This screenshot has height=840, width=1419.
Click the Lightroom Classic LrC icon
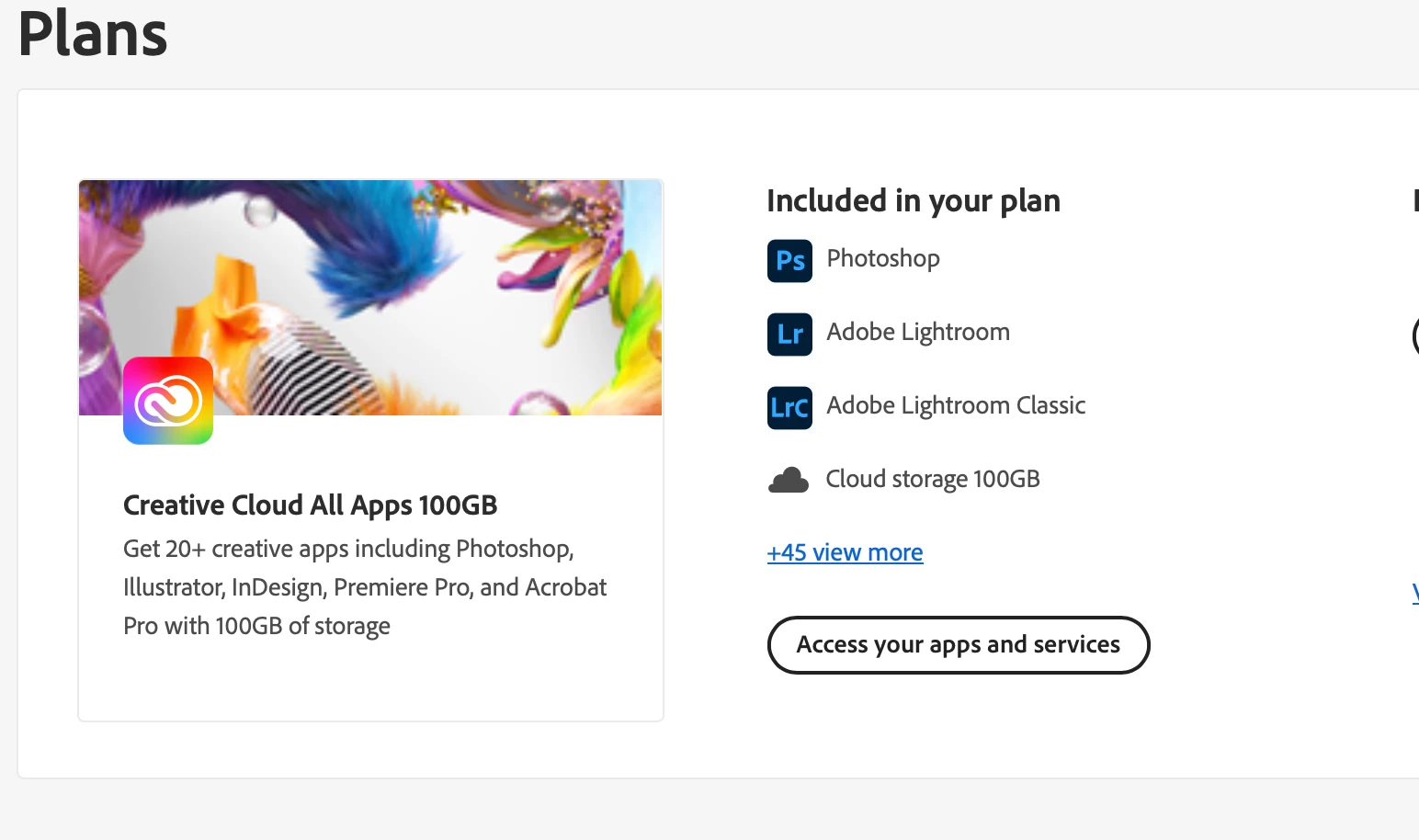click(x=789, y=407)
